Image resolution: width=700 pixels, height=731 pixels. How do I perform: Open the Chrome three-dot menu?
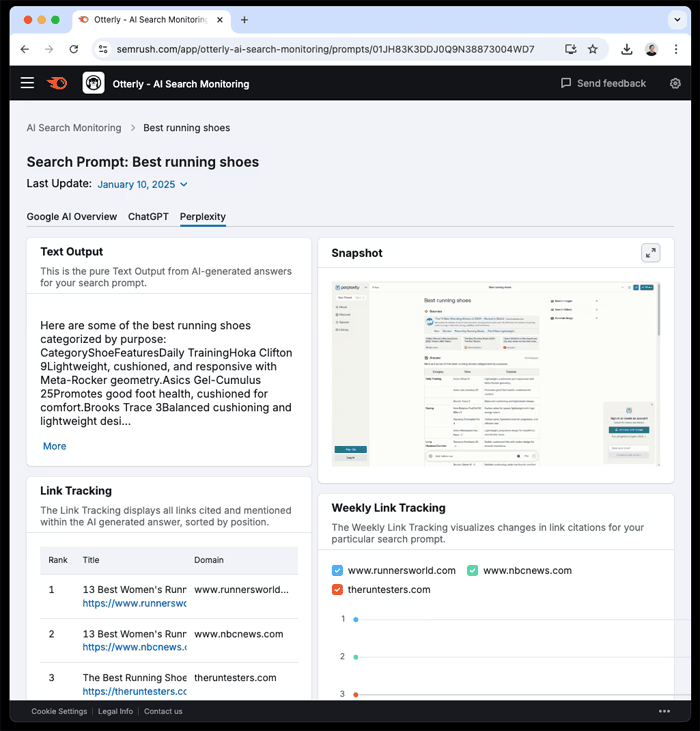[676, 49]
